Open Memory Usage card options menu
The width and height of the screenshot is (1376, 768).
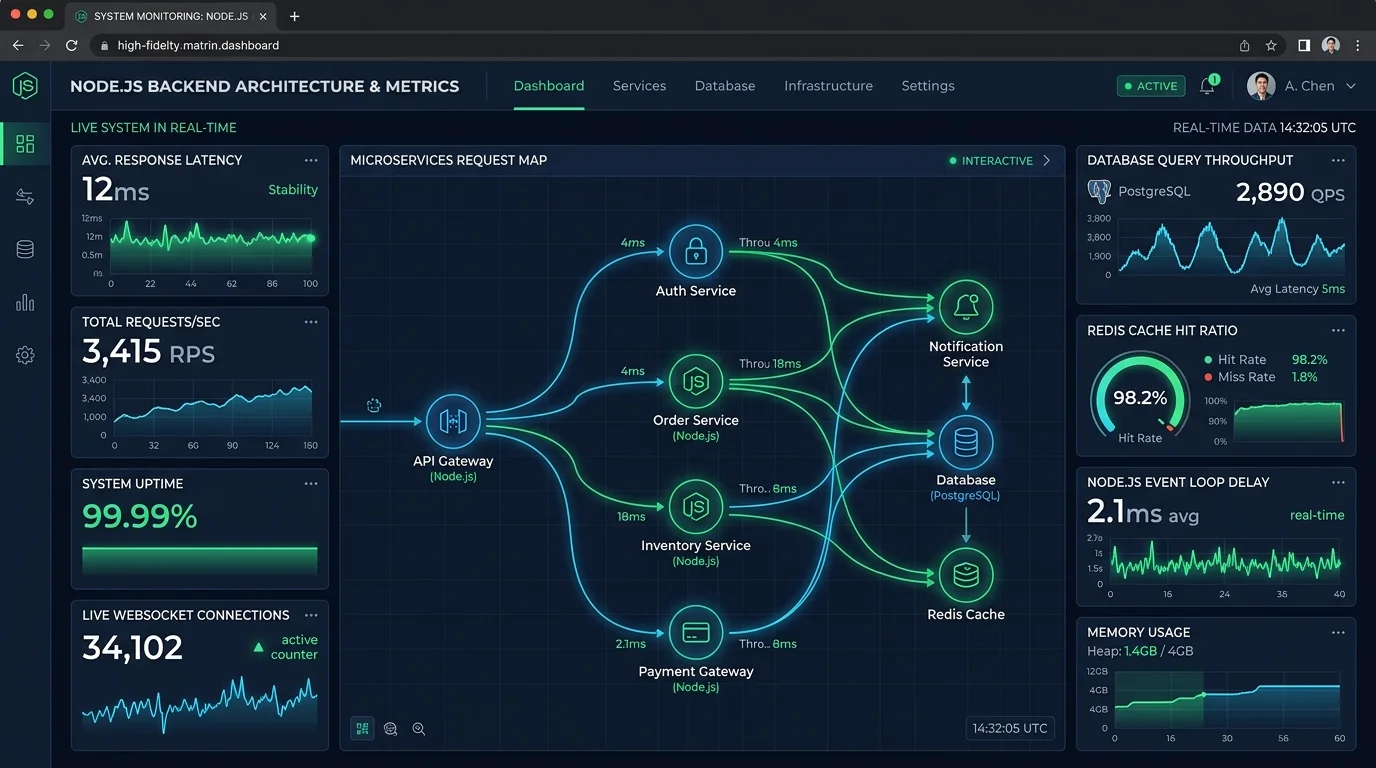1338,632
